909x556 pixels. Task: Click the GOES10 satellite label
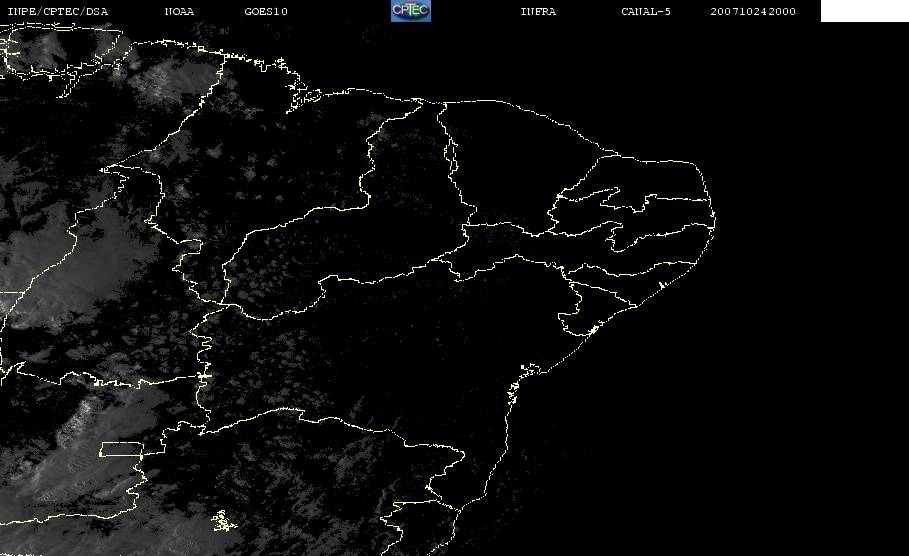click(x=266, y=12)
